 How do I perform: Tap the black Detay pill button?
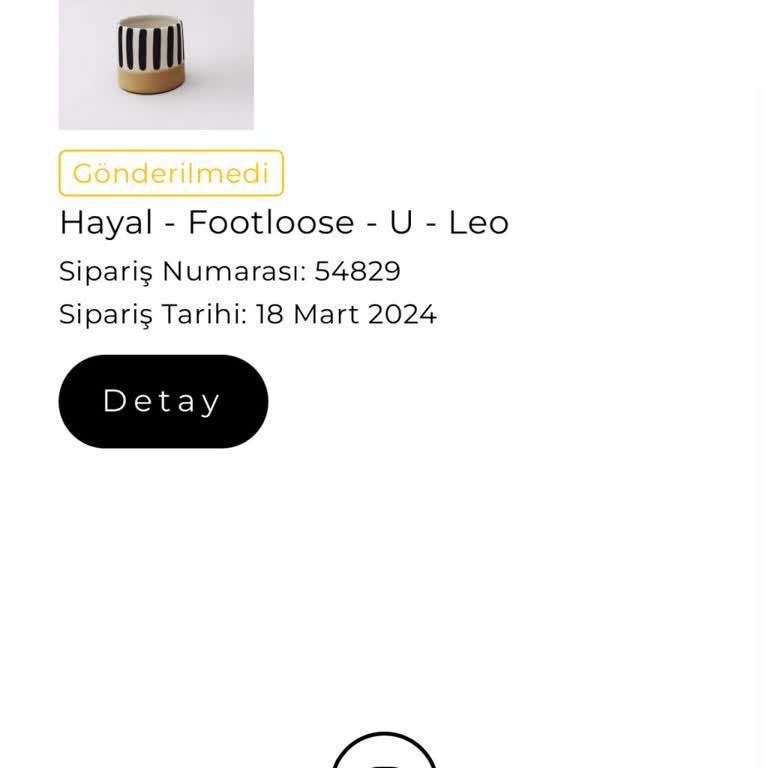pos(163,401)
